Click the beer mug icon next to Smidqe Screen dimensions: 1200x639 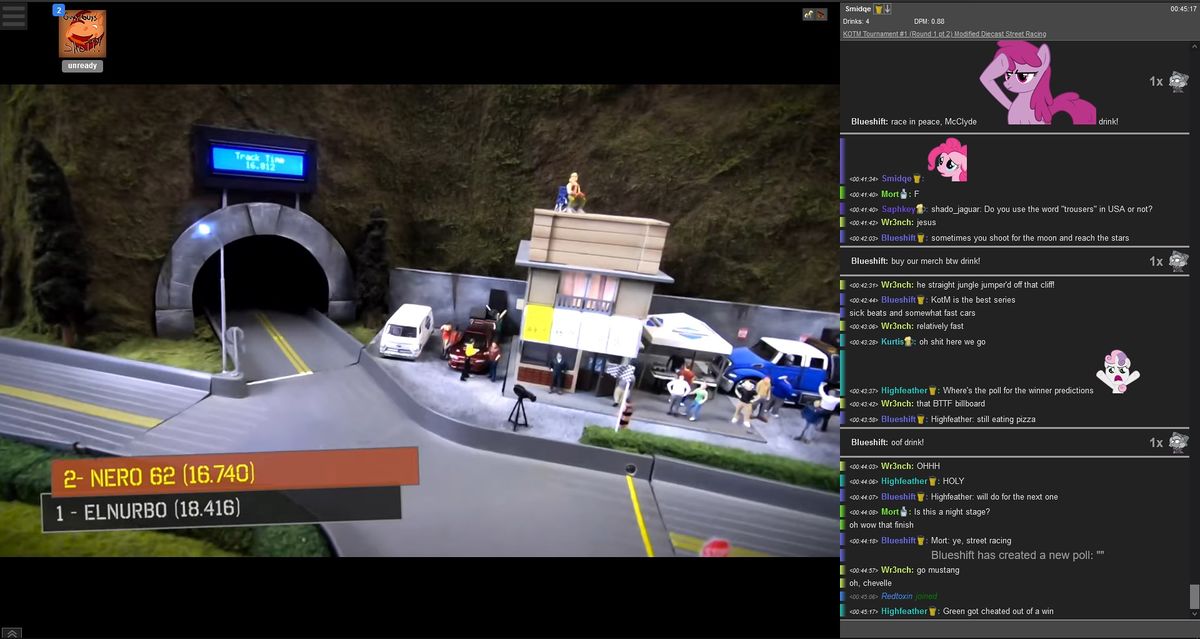[x=878, y=9]
